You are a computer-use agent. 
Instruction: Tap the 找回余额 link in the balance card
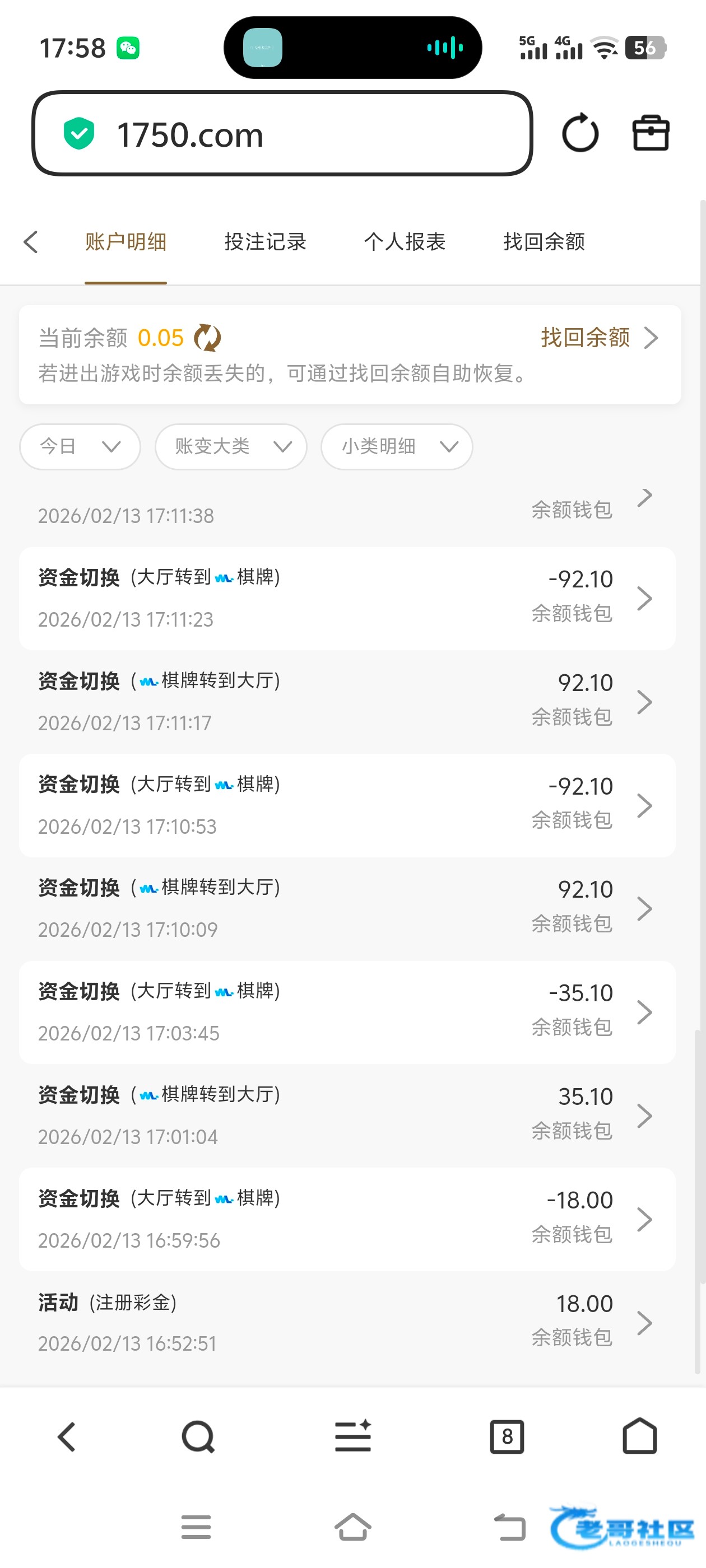tap(598, 338)
